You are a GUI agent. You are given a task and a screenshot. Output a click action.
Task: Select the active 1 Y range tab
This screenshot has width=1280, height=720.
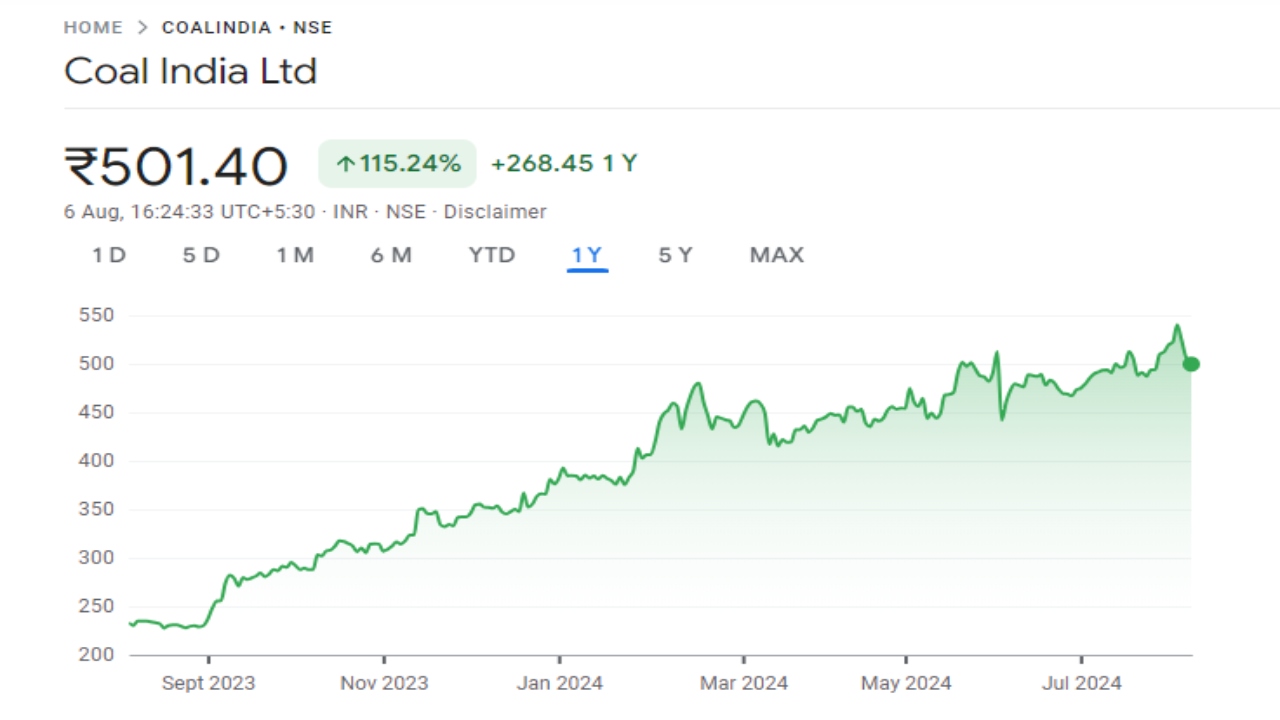tap(587, 255)
